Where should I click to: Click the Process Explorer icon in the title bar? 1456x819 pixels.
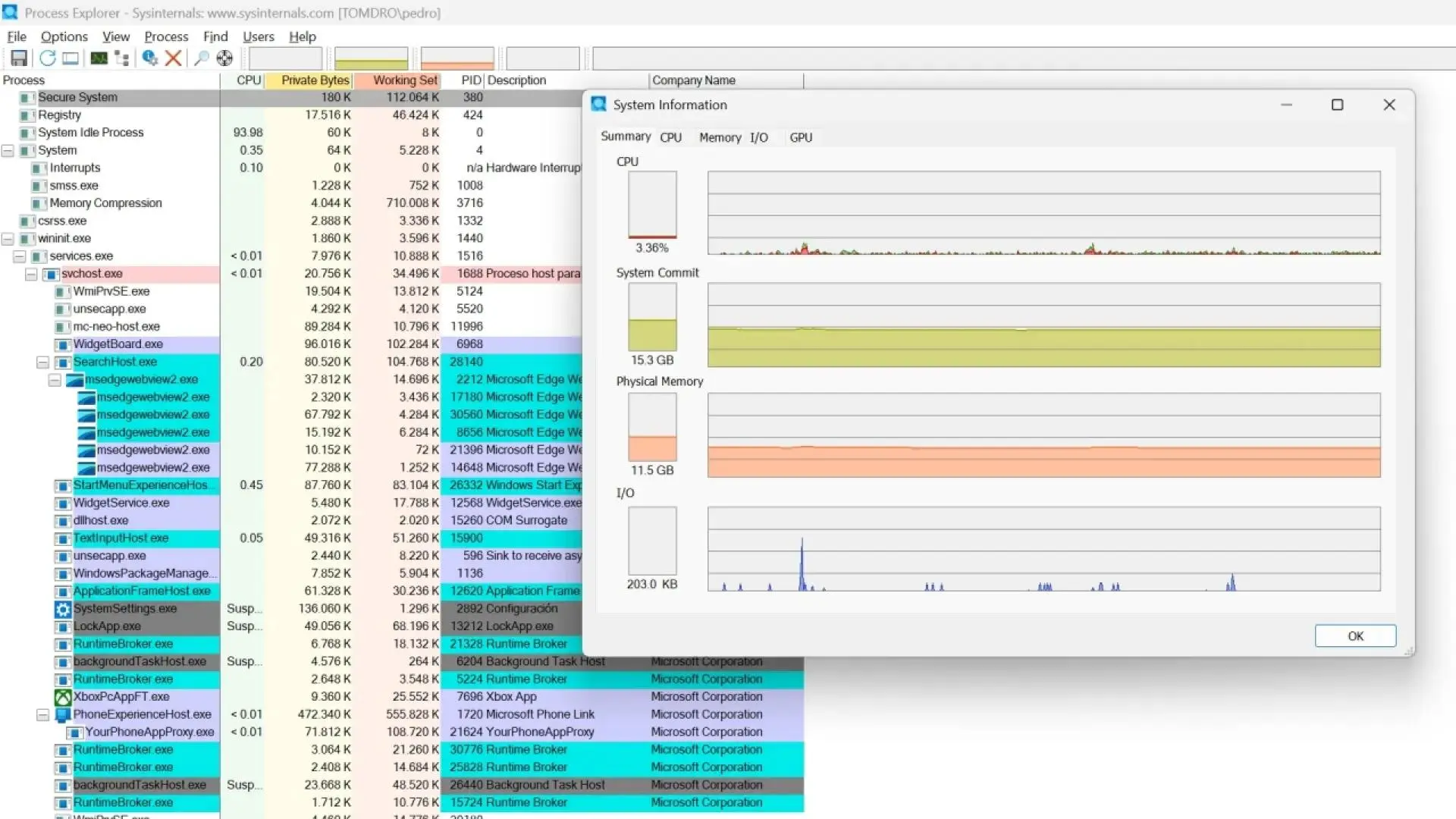pyautogui.click(x=10, y=12)
